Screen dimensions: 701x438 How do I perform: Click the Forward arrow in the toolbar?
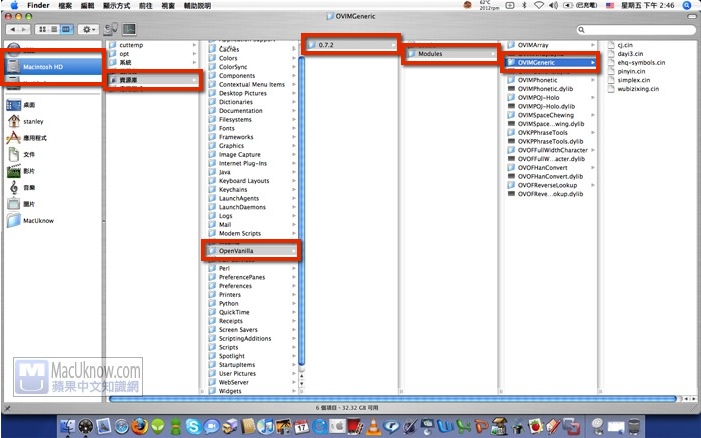(x=24, y=29)
